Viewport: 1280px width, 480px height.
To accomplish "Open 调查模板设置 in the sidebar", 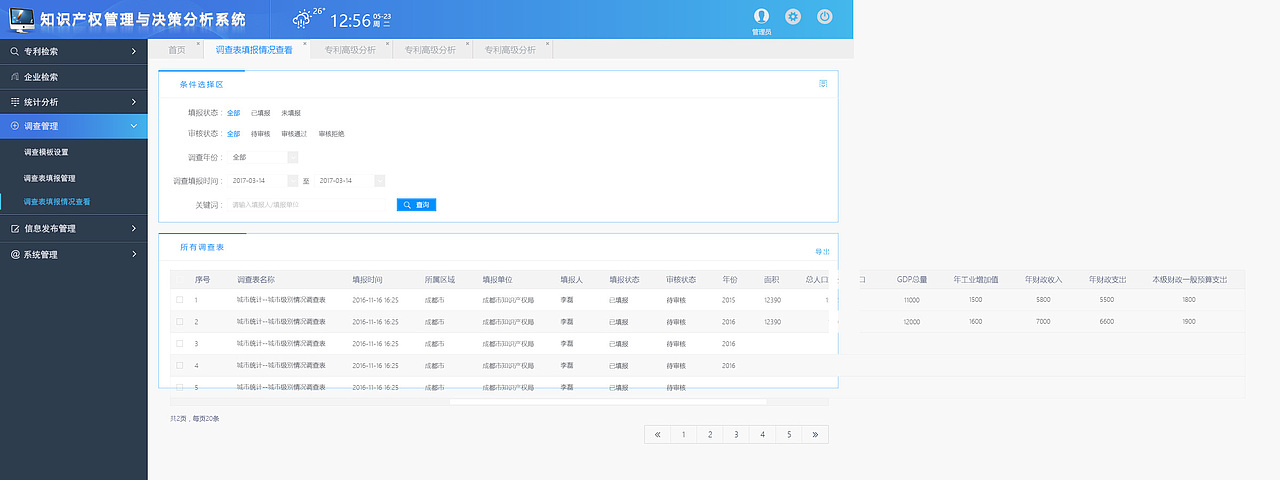I will coord(46,152).
